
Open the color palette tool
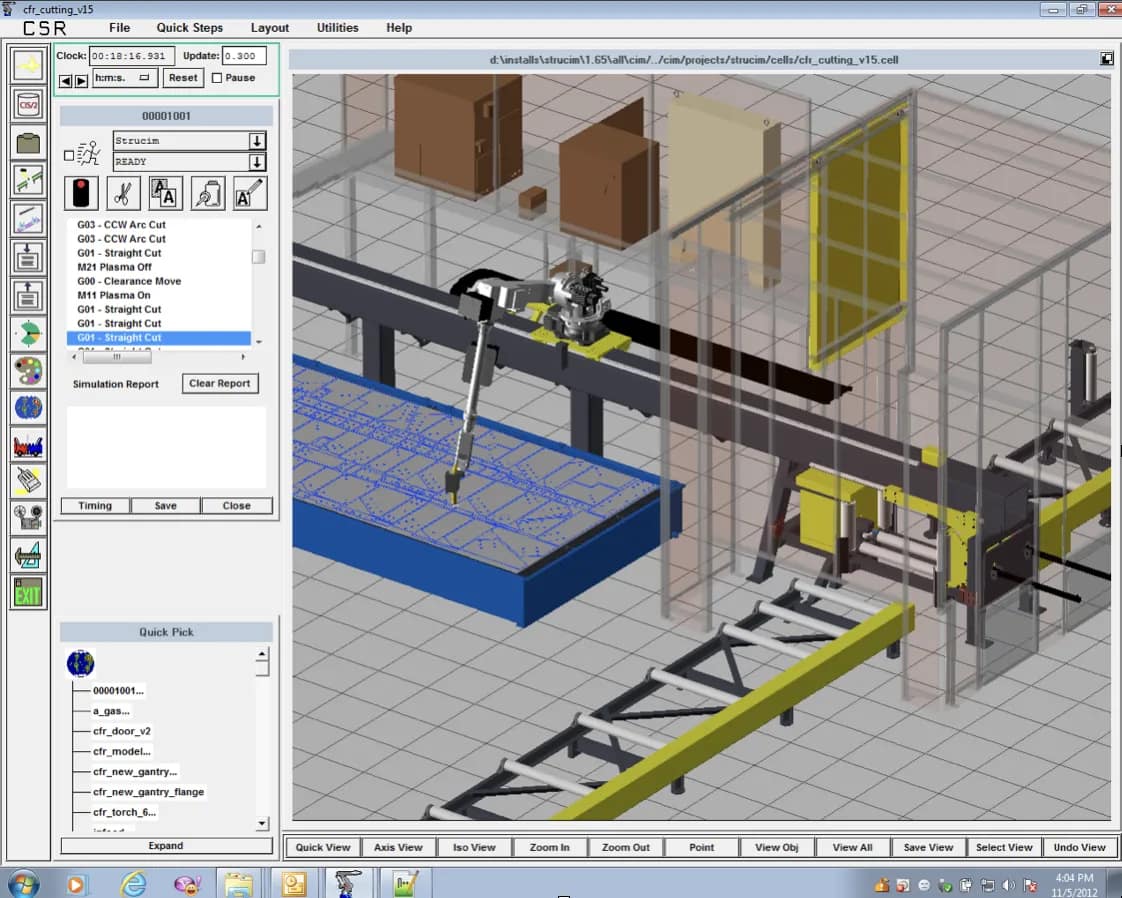pyautogui.click(x=28, y=371)
